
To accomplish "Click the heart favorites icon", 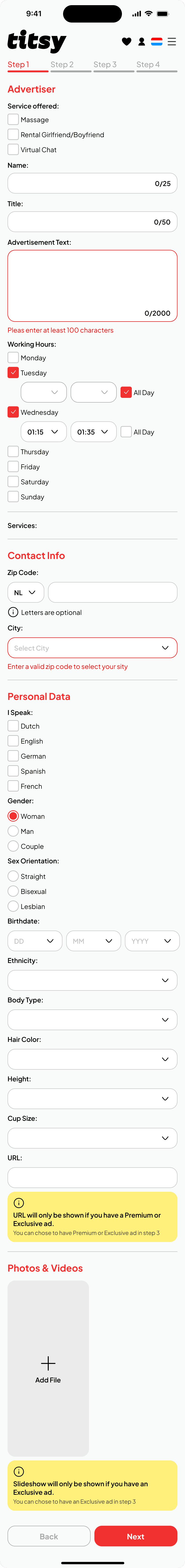I will (126, 41).
